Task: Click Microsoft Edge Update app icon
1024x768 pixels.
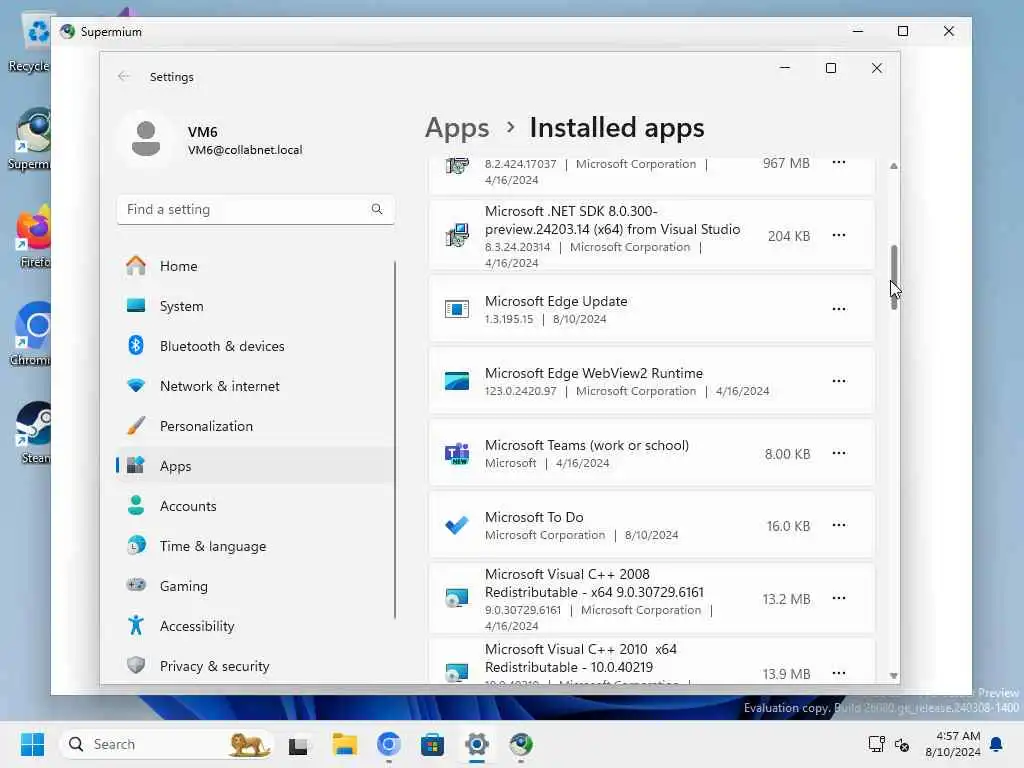Action: tap(457, 309)
